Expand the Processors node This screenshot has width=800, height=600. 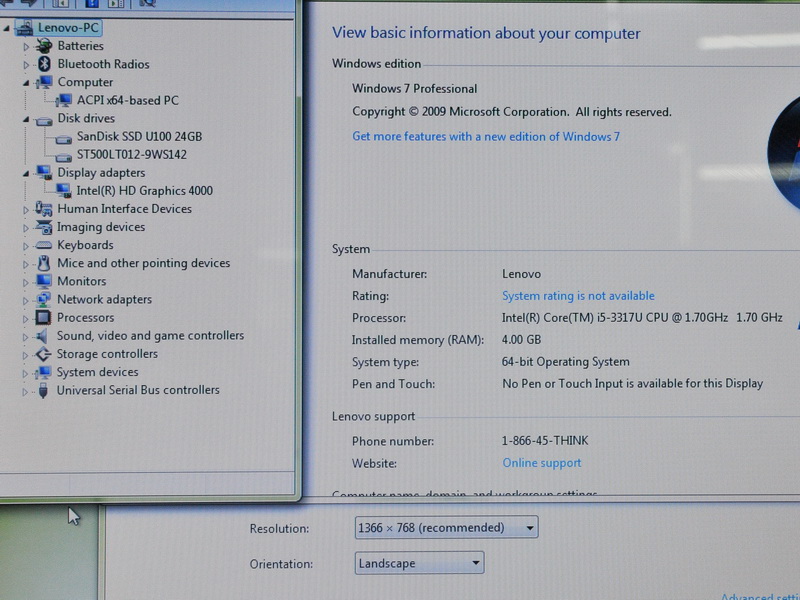[26, 319]
